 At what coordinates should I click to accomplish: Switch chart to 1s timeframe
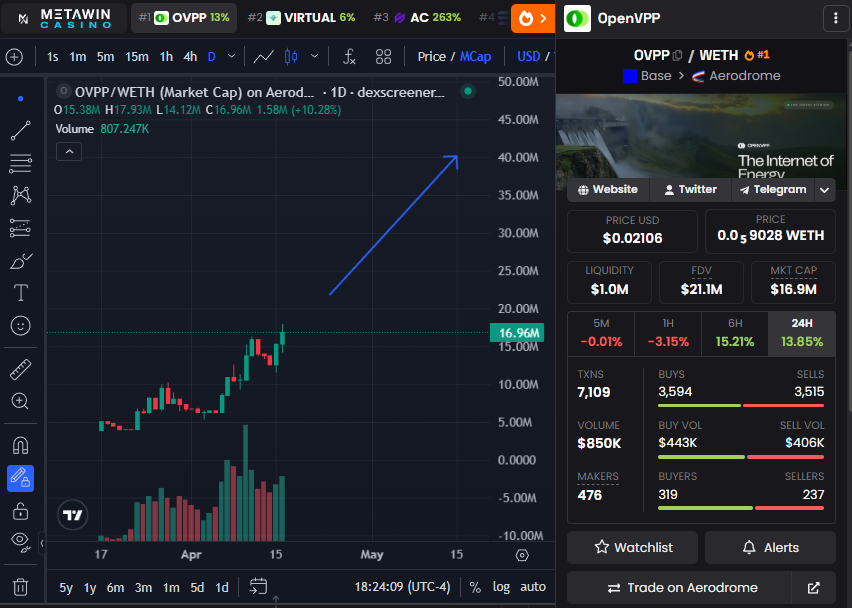pos(53,57)
